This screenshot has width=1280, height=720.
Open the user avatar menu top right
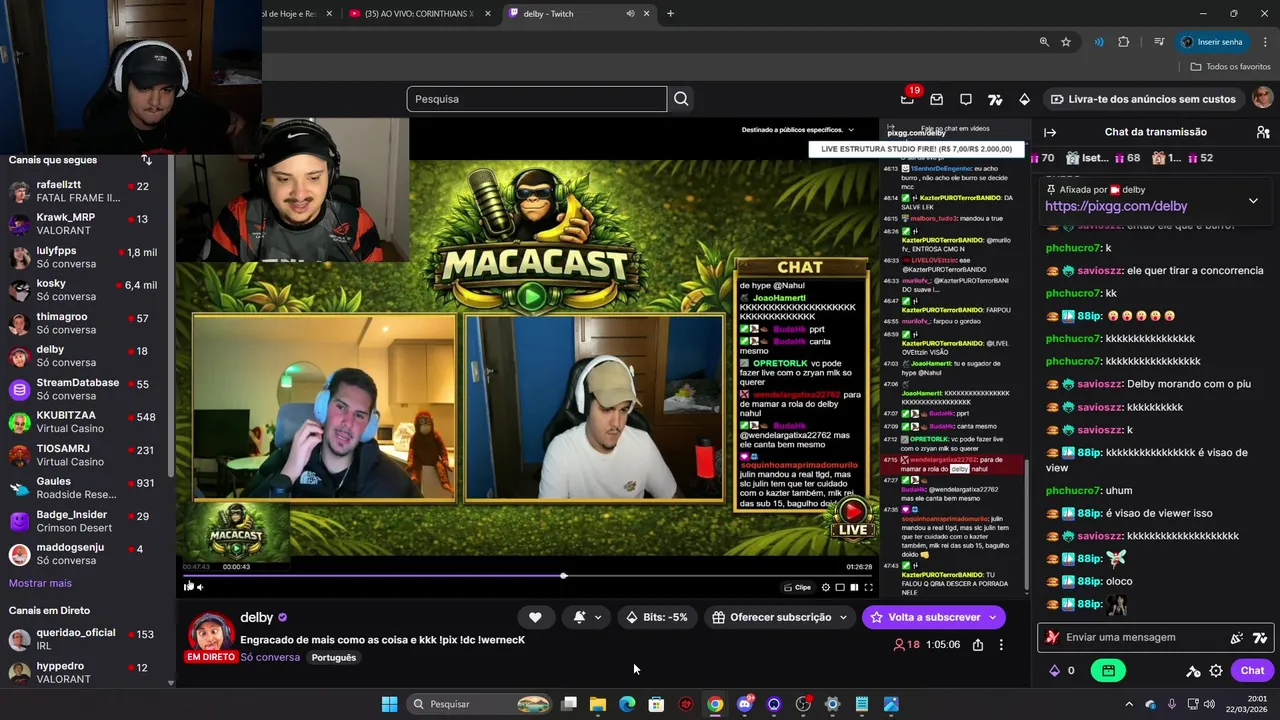click(1263, 98)
